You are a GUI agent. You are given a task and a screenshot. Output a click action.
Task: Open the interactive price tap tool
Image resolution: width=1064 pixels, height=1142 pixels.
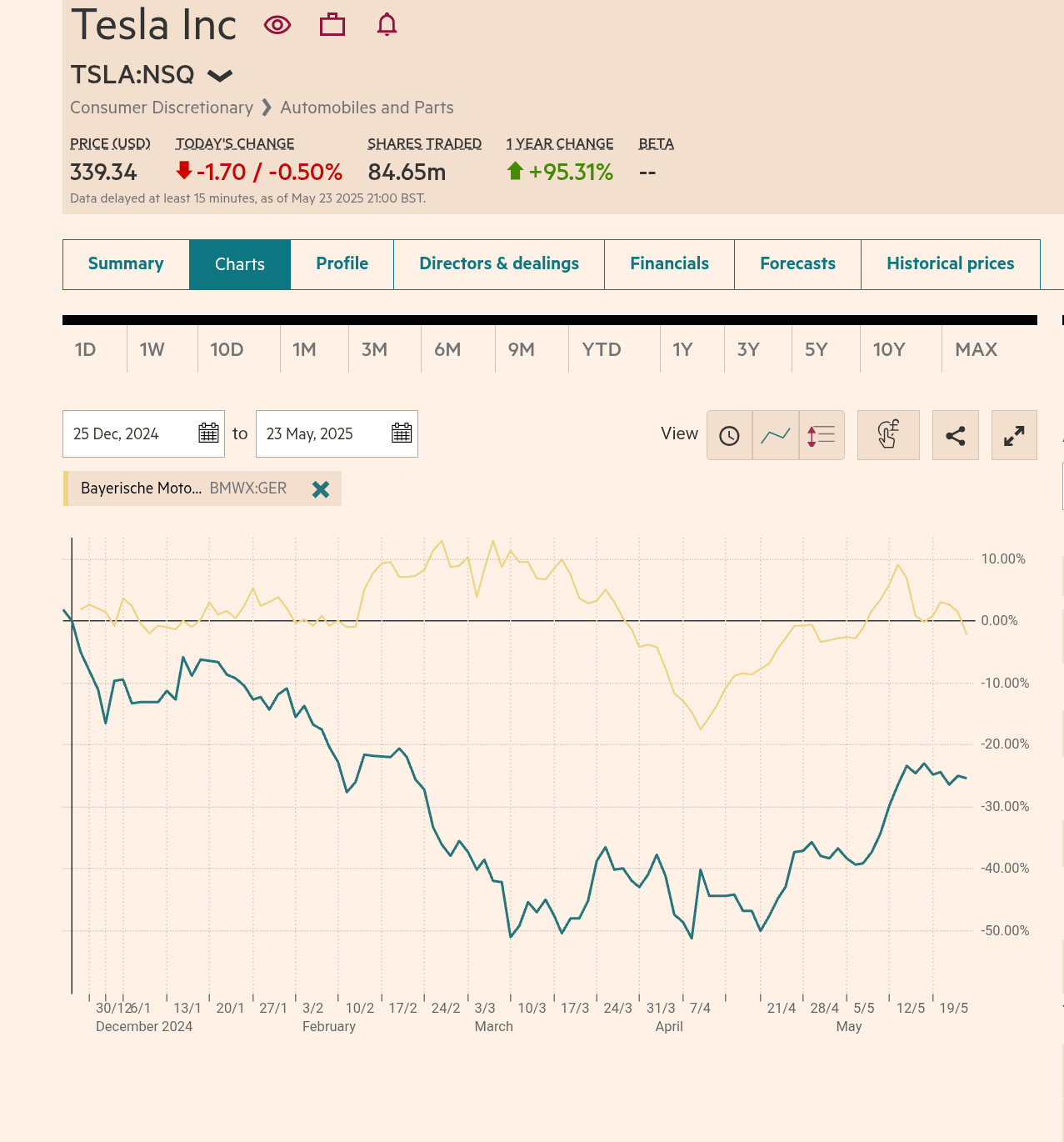tap(888, 434)
